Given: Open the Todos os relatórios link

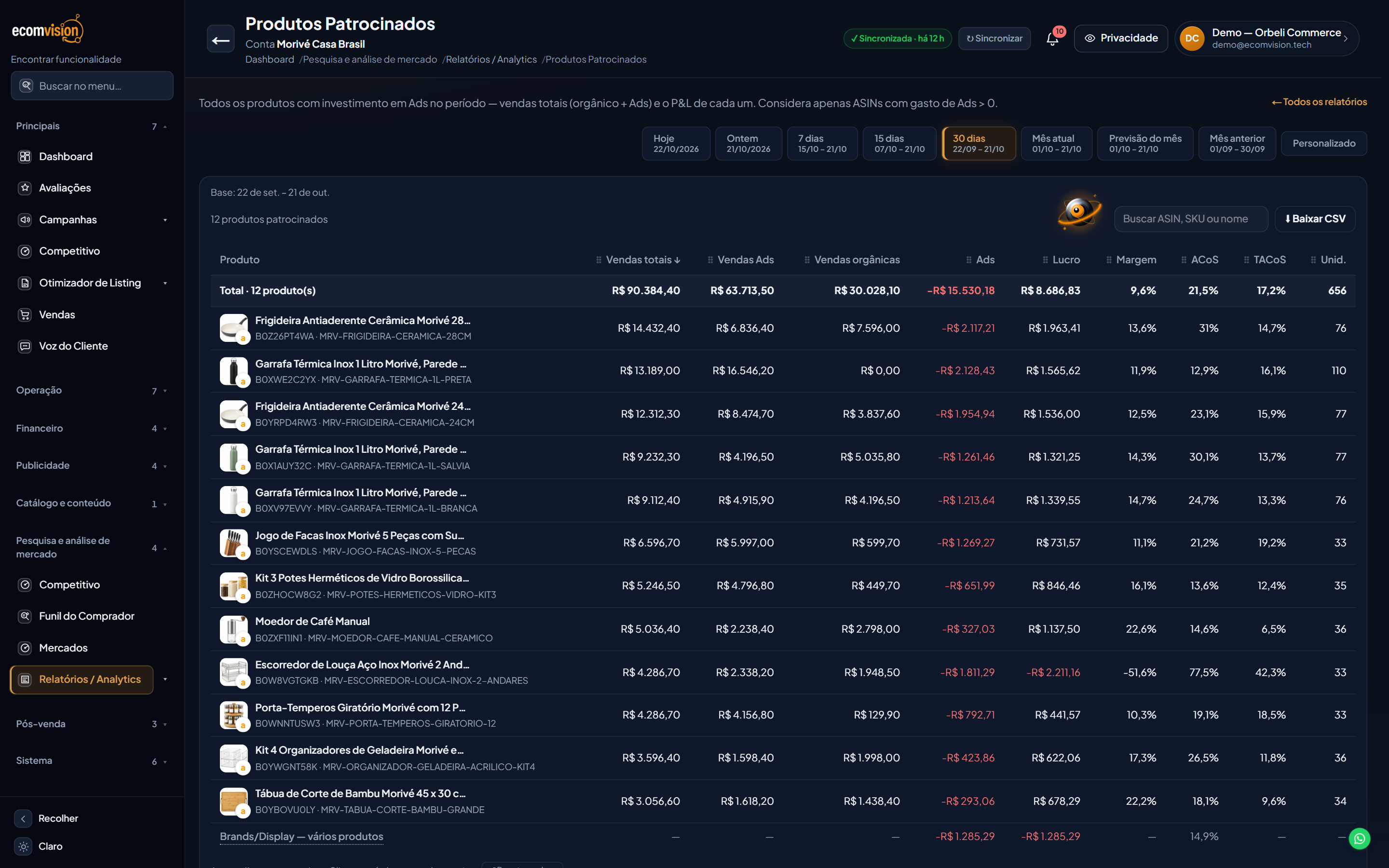Looking at the screenshot, I should point(1319,102).
